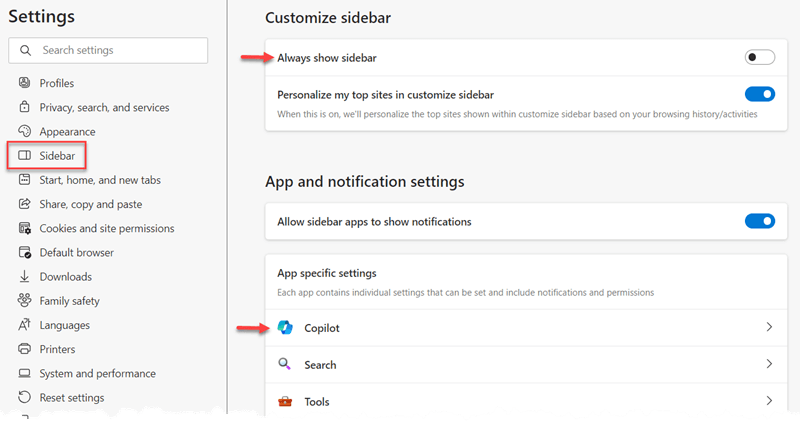Open System and performance settings
The width and height of the screenshot is (800, 425).
pos(97,373)
